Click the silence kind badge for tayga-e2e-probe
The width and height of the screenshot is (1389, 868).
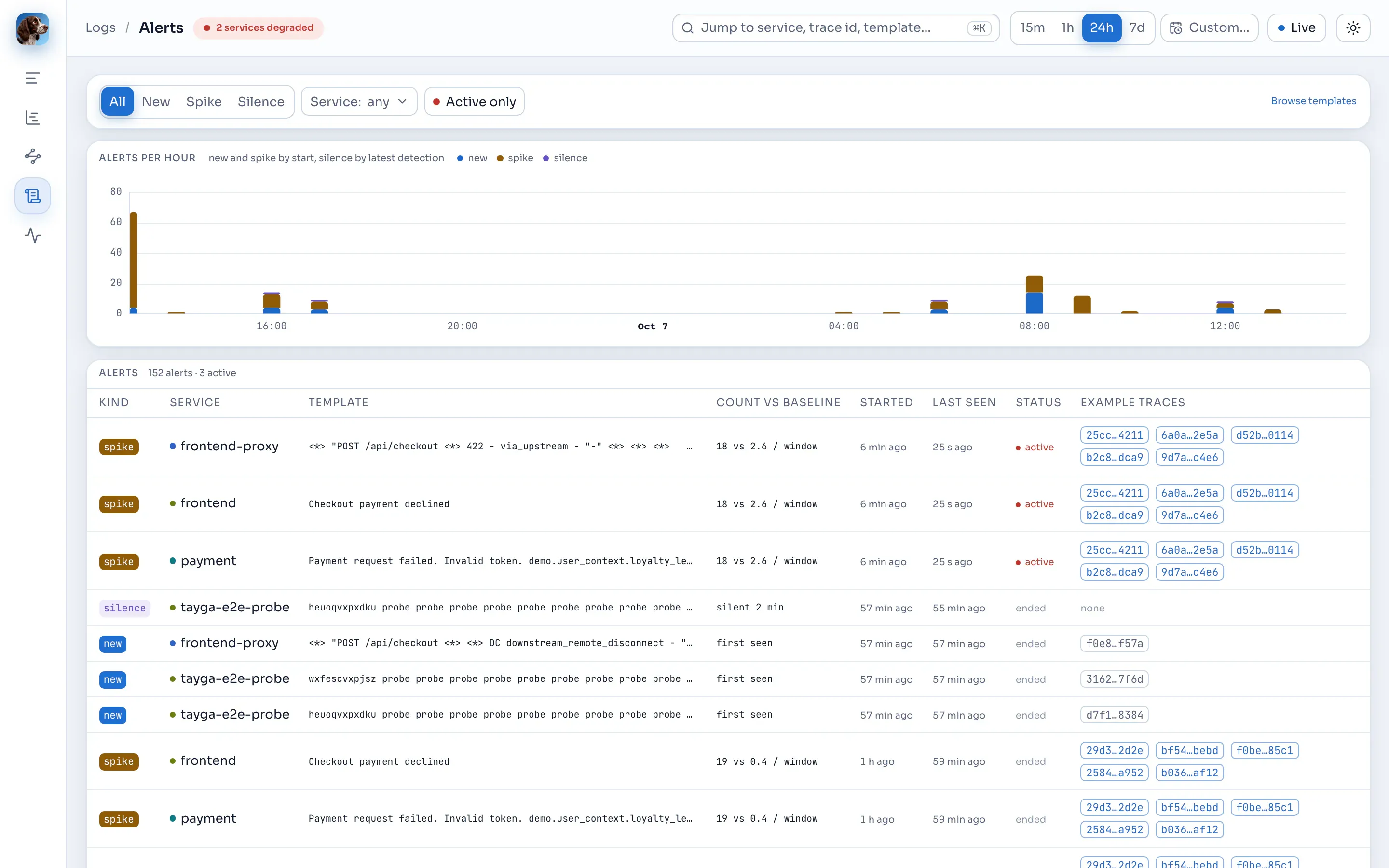click(x=124, y=608)
